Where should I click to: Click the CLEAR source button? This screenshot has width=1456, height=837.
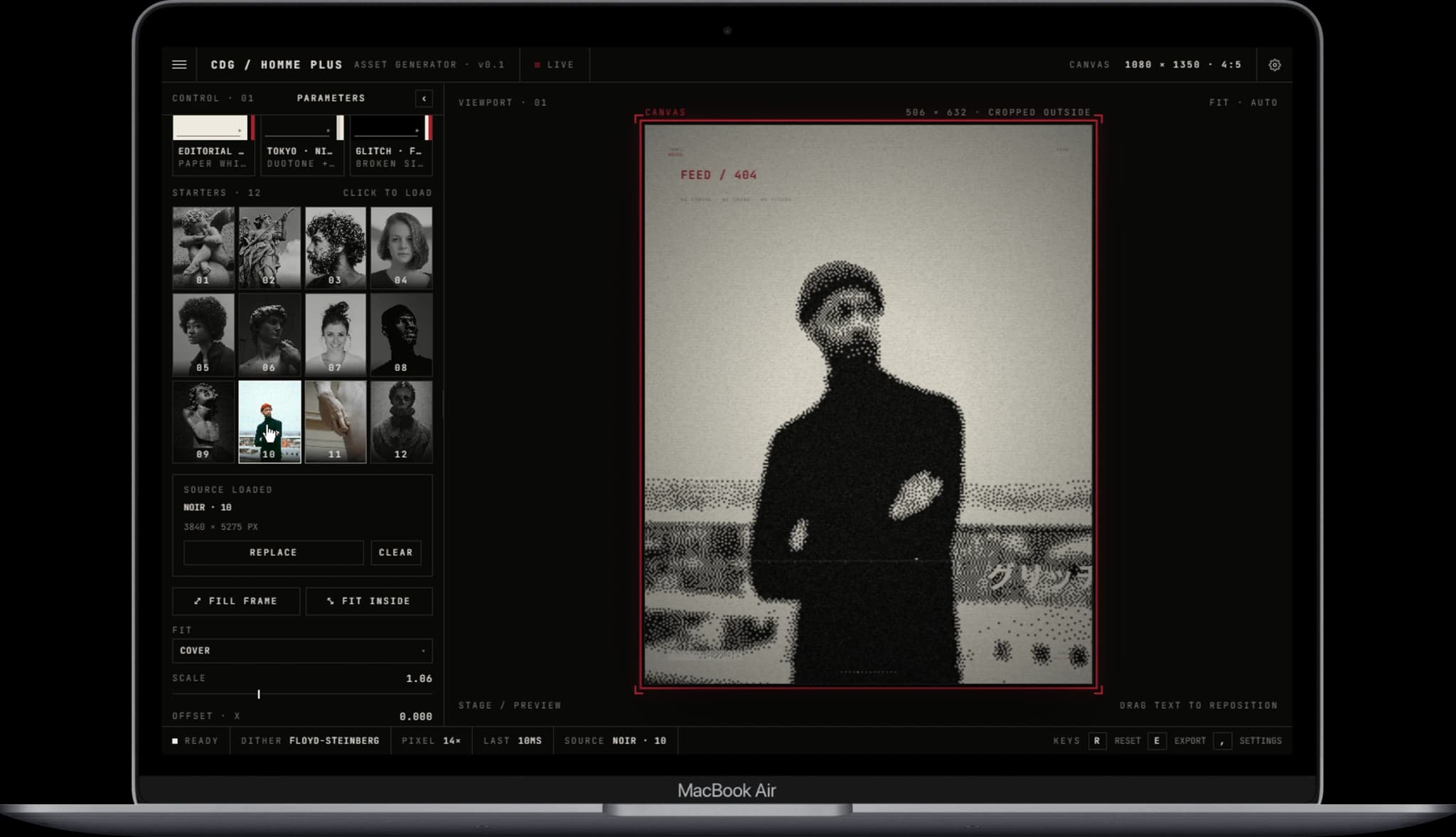[396, 553]
